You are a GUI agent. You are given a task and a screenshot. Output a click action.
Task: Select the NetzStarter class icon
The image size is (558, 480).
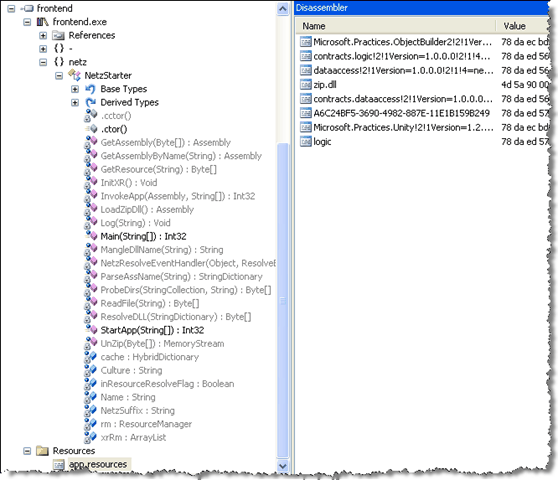(75, 75)
